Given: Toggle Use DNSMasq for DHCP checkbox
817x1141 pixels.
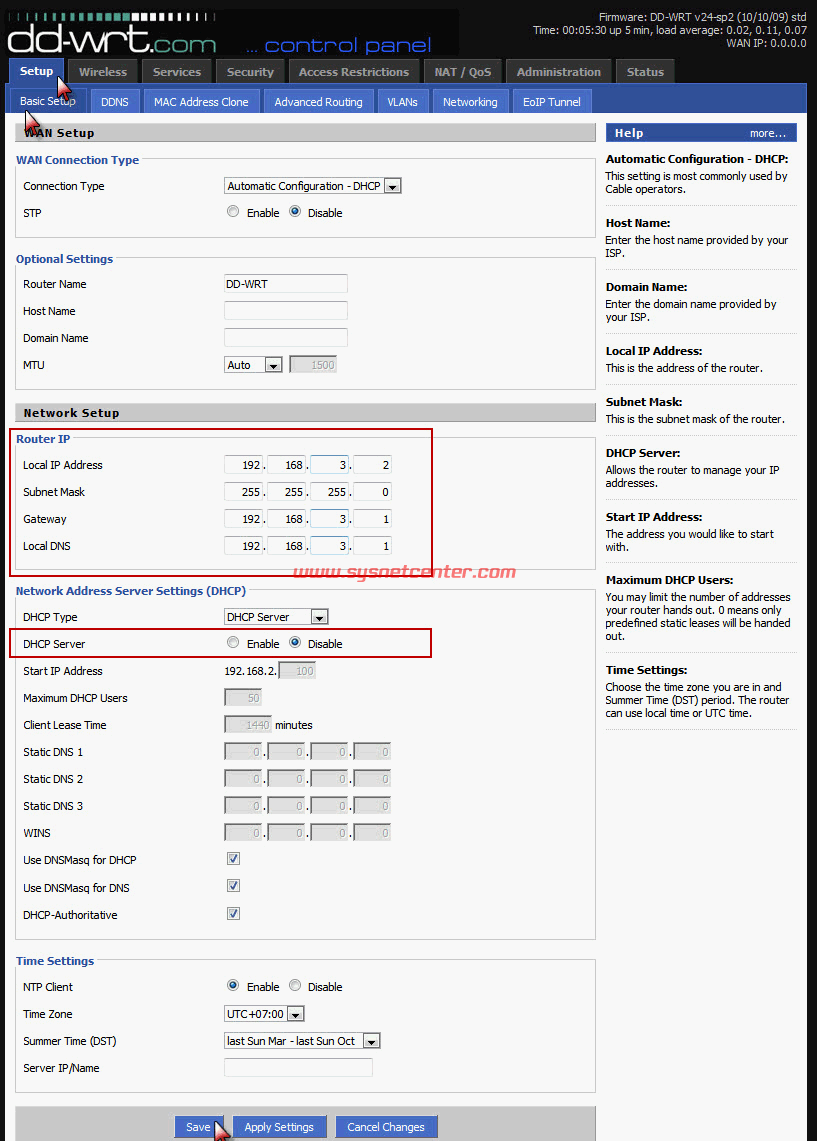Looking at the screenshot, I should tap(234, 859).
